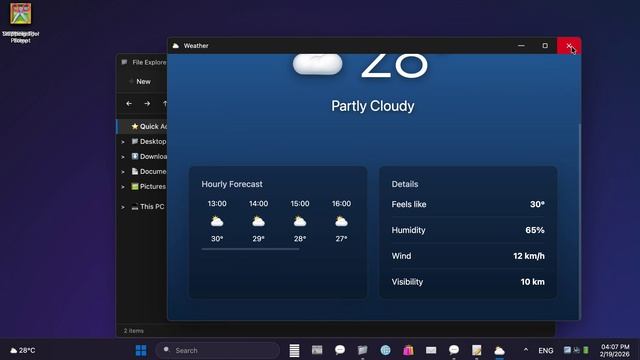Click the 15:00 partly cloudy forecast icon
The width and height of the screenshot is (640, 360).
pos(300,222)
